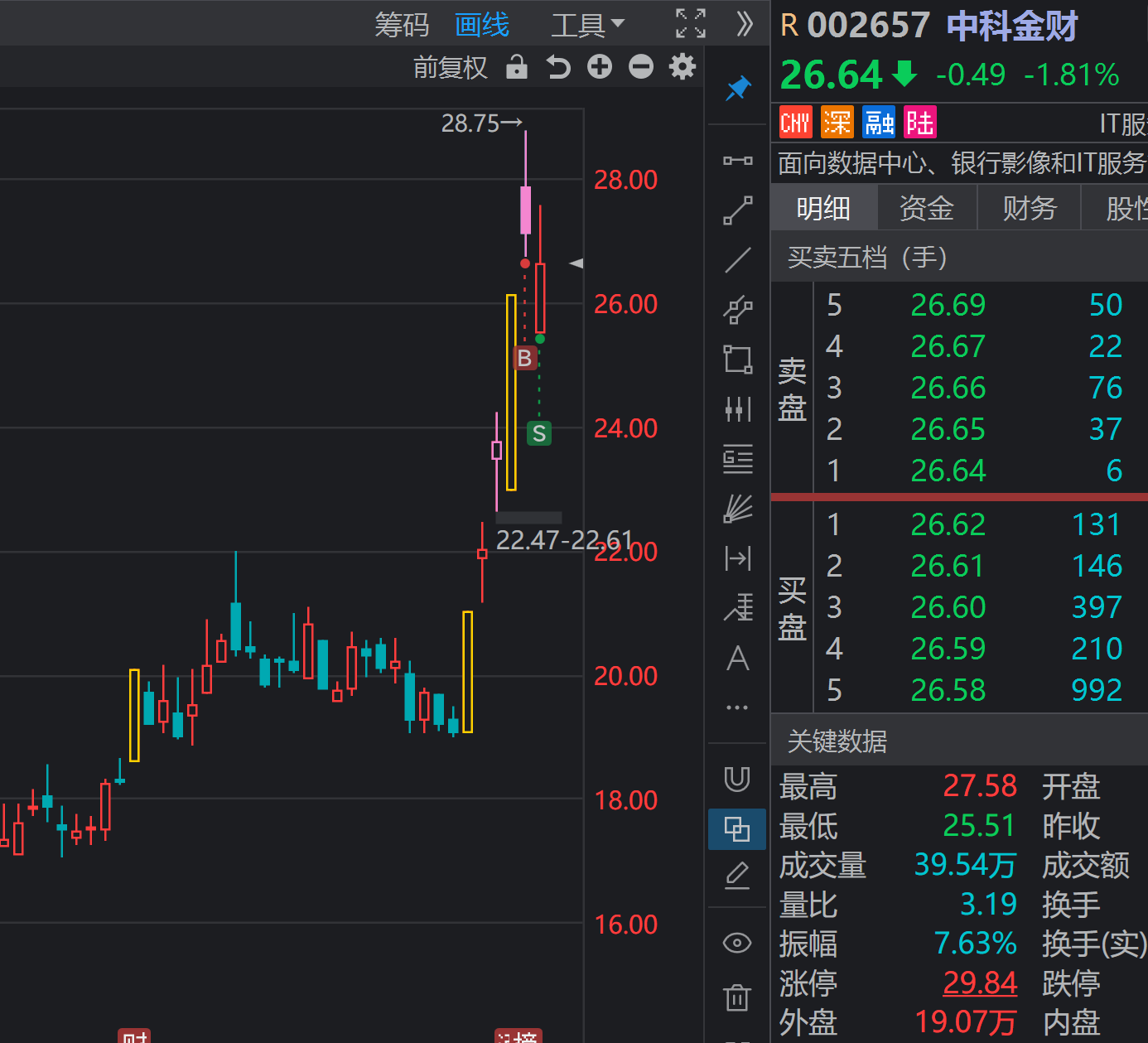Toggle the magnet snap tool
The height and width of the screenshot is (1043, 1148).
coord(737,779)
